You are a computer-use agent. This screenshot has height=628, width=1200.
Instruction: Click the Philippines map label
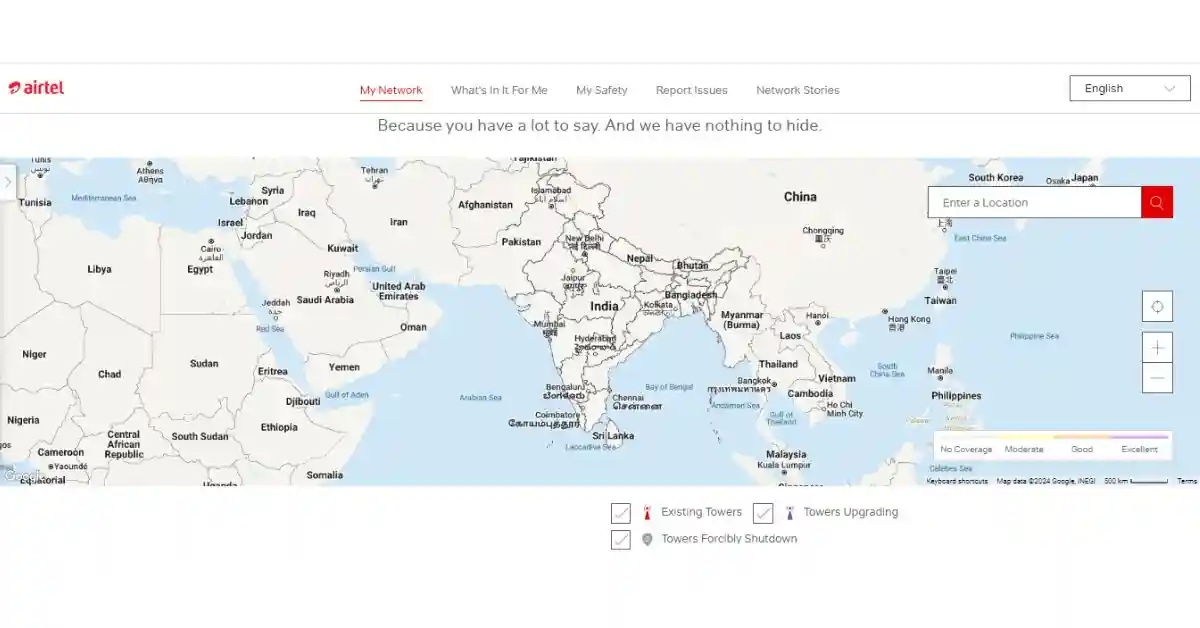(956, 396)
